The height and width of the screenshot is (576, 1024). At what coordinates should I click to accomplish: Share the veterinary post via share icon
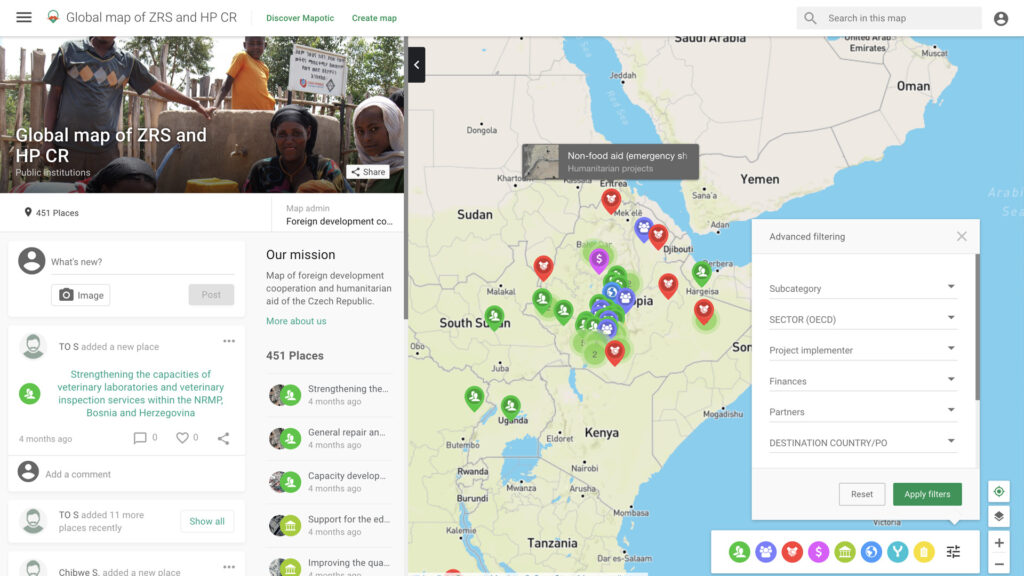tap(223, 438)
